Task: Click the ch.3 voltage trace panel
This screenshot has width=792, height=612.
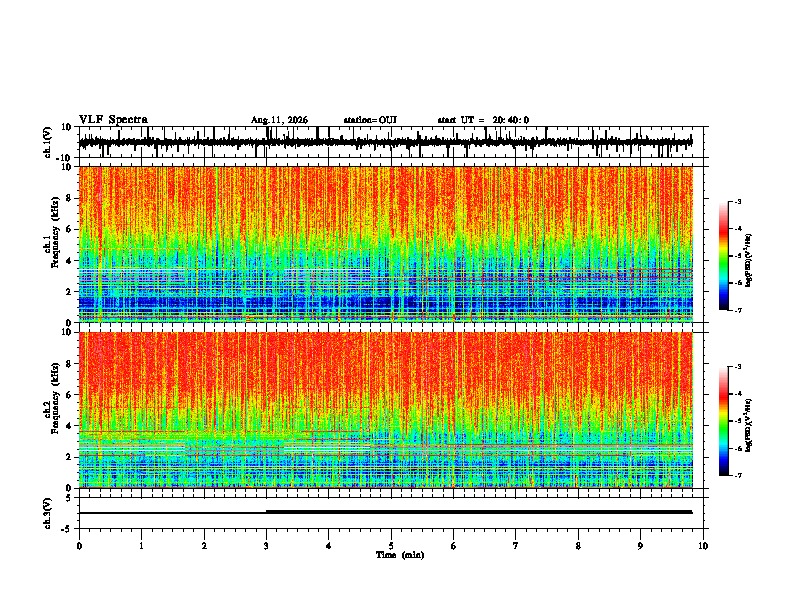Action: tap(391, 513)
